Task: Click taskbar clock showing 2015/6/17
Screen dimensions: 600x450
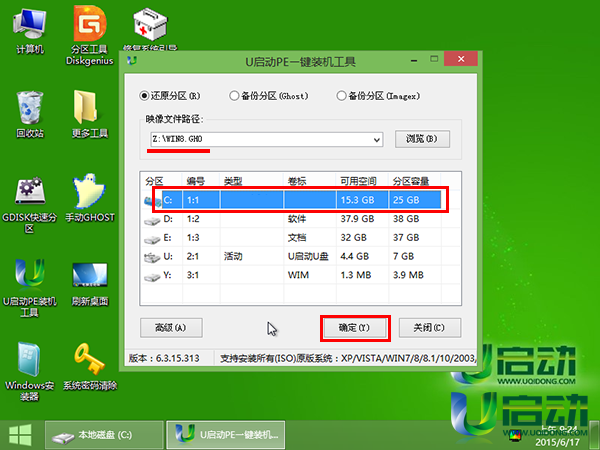Action: click(x=558, y=436)
